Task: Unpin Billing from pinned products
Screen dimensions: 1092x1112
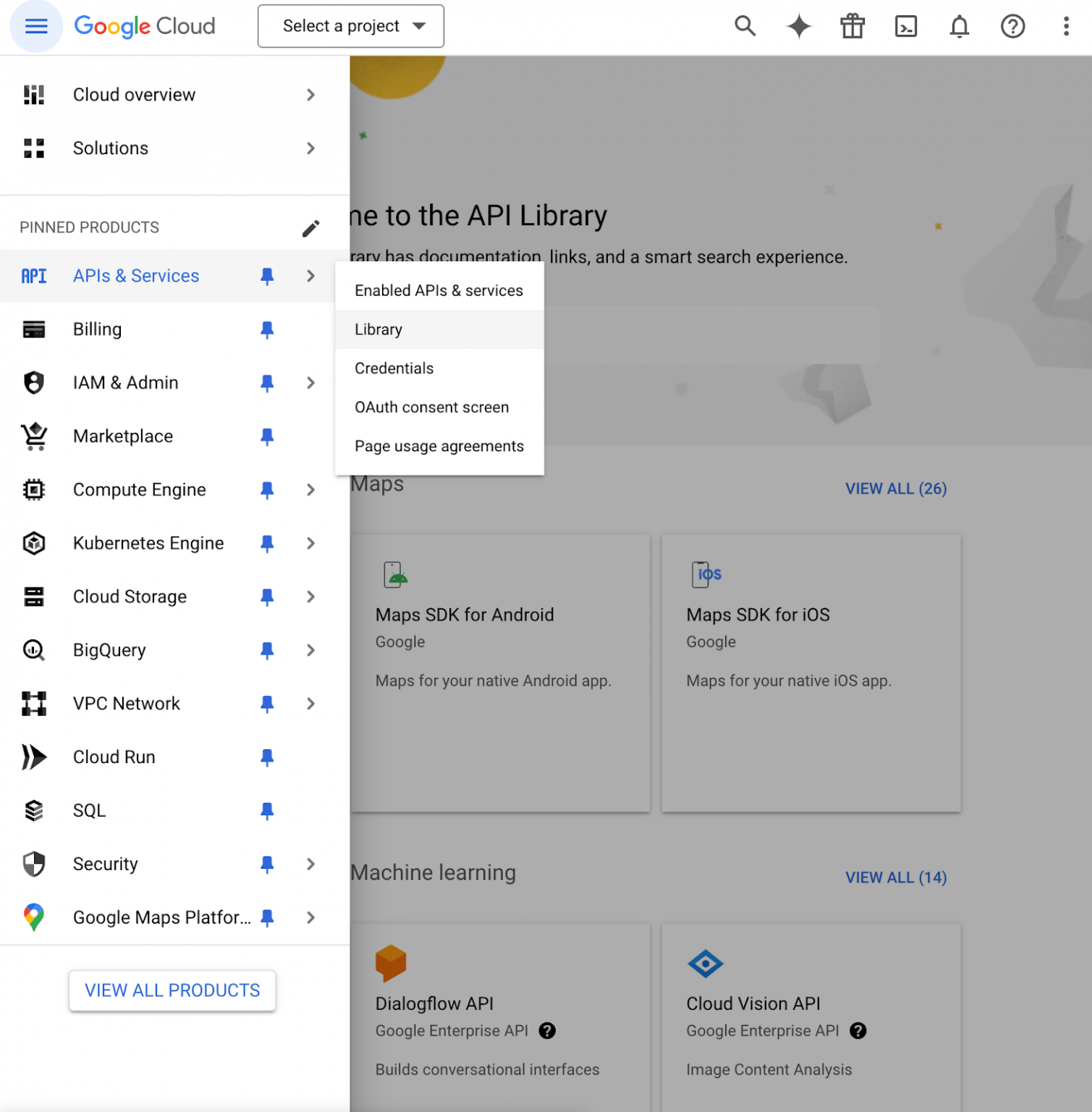Action: (x=267, y=329)
